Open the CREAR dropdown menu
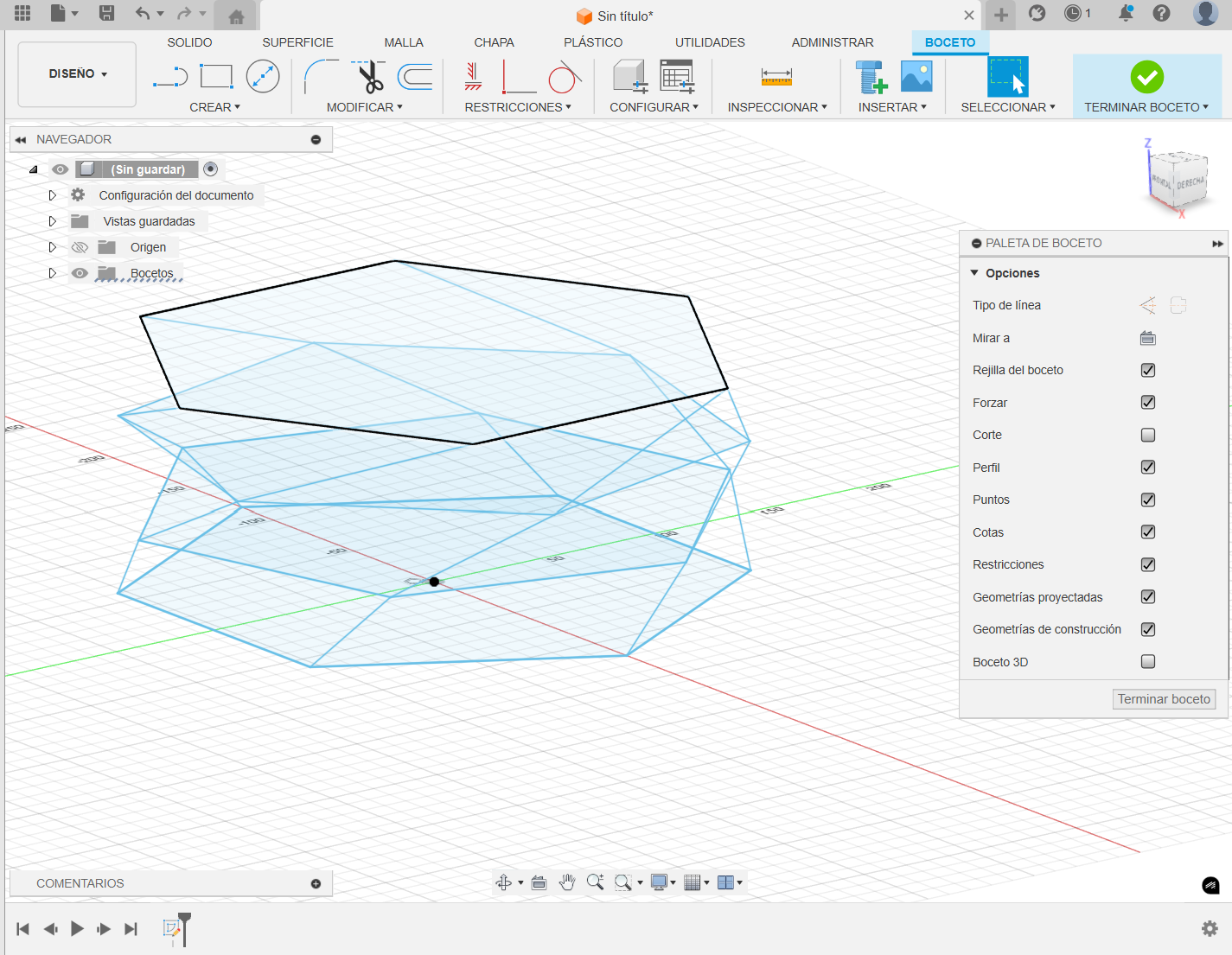Screen dimensions: 1232x955 pyautogui.click(x=214, y=107)
